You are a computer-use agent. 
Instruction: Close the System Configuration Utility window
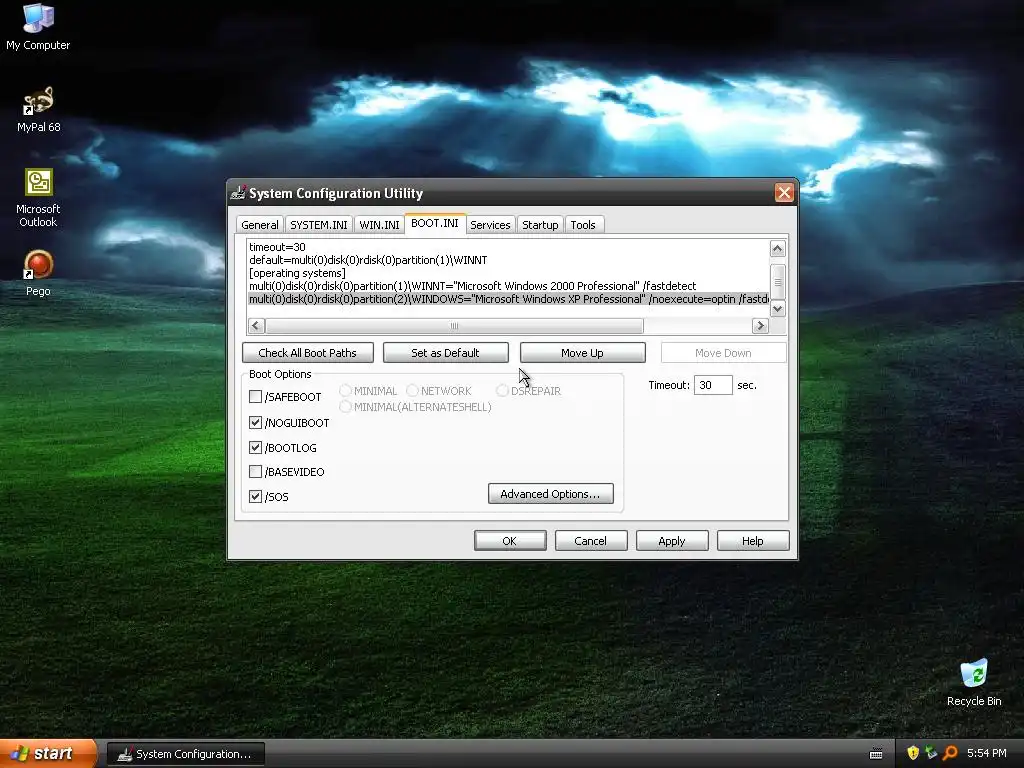(x=784, y=193)
